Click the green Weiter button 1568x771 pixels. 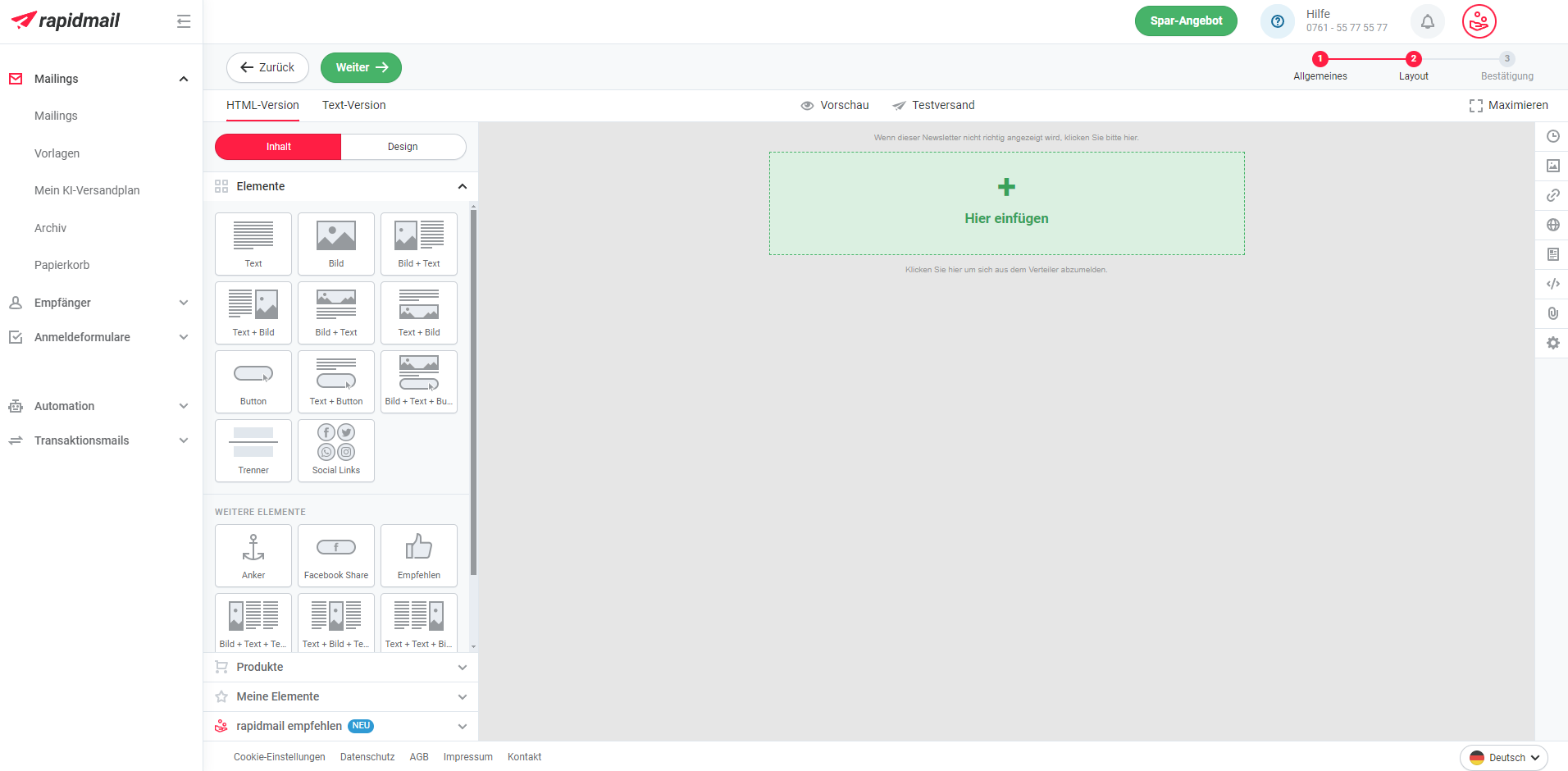[x=361, y=67]
